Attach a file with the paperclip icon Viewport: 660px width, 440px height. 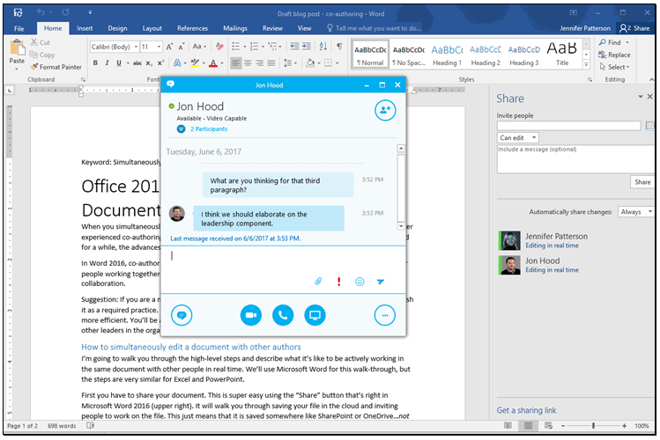click(318, 281)
